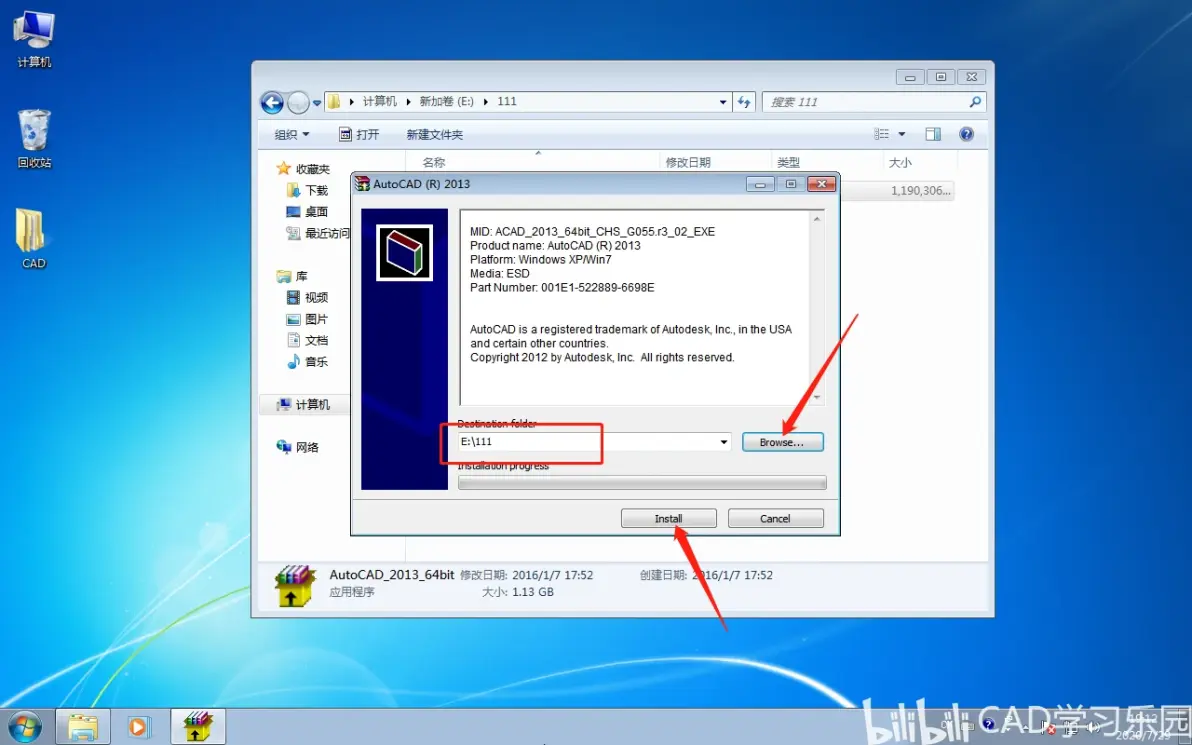Toggle the preview pane icon in Explorer
This screenshot has height=745, width=1192.
pyautogui.click(x=933, y=134)
